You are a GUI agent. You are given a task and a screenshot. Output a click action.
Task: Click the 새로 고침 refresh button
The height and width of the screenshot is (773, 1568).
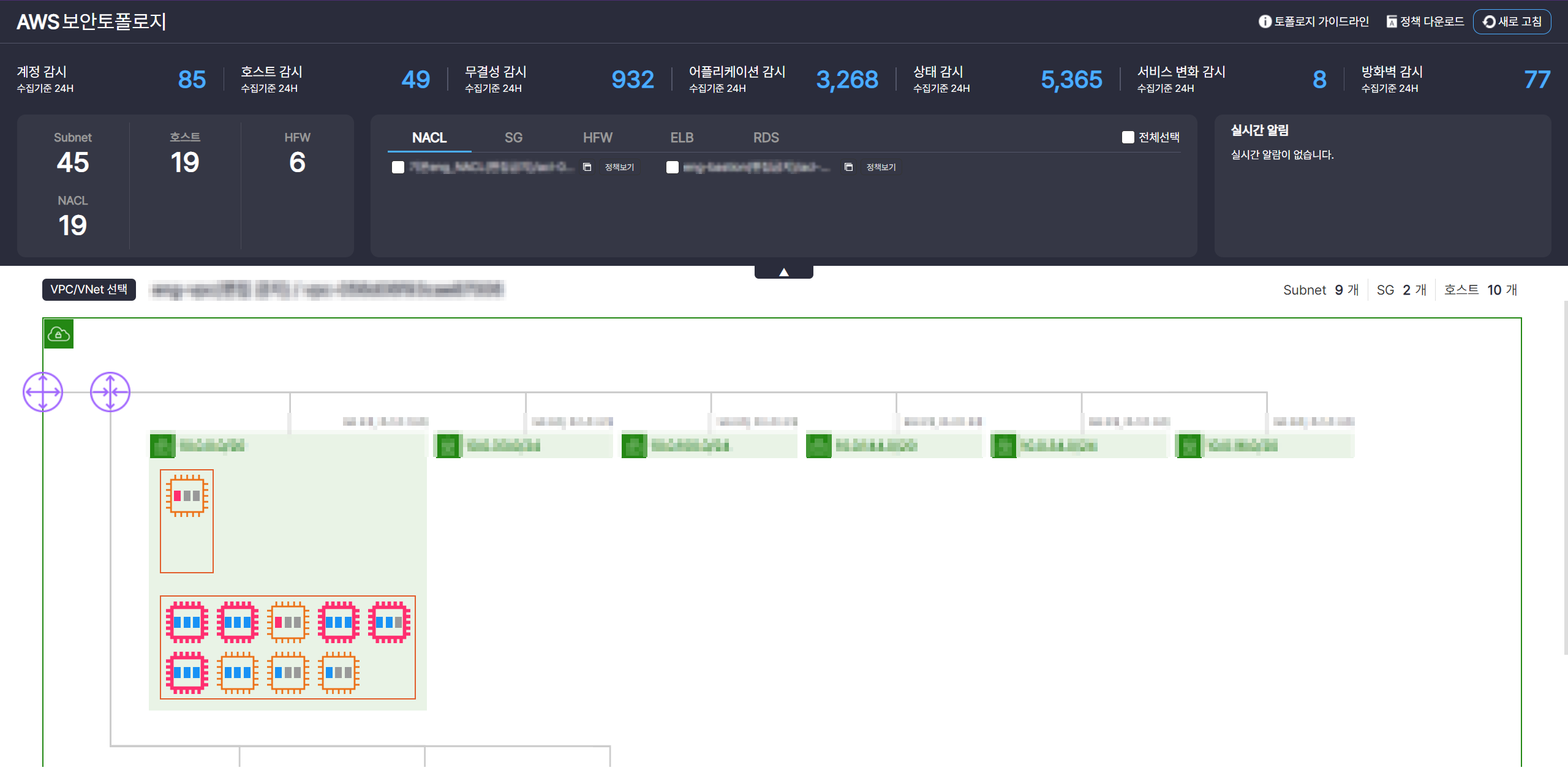(x=1512, y=21)
